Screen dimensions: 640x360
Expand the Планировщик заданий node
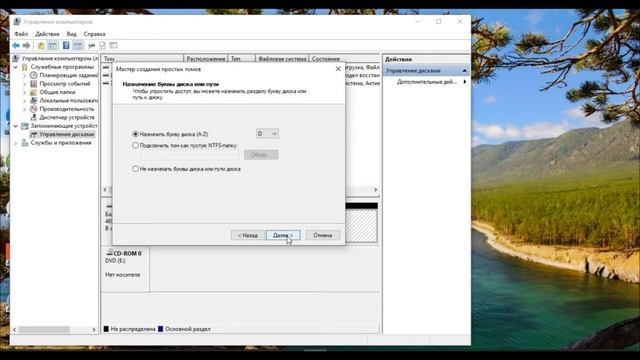tap(24, 76)
